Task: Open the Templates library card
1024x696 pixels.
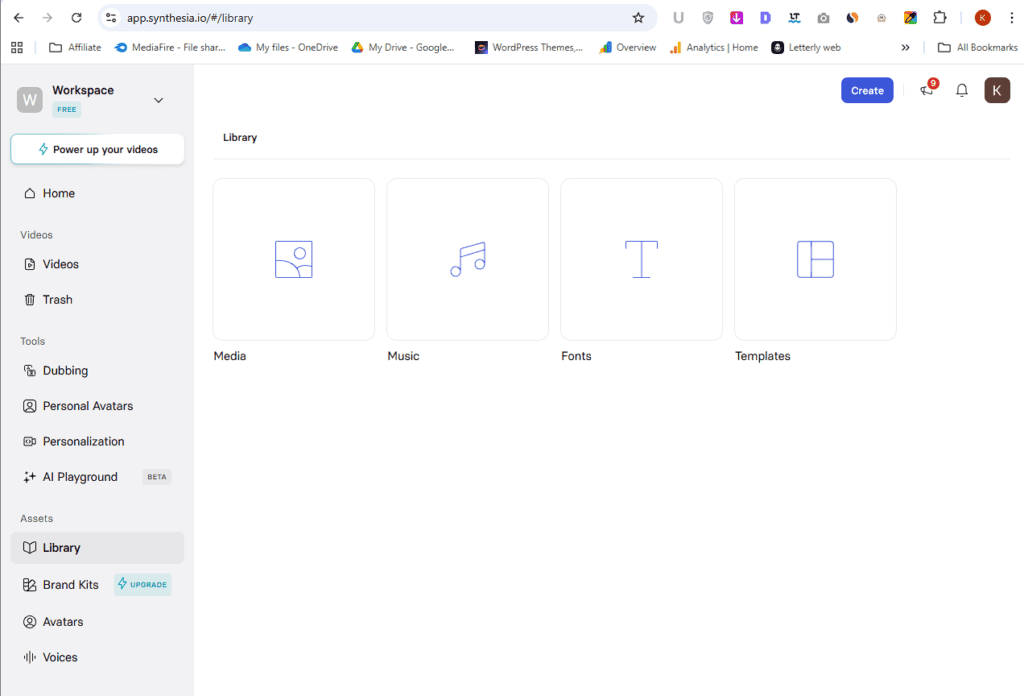Action: (x=815, y=259)
